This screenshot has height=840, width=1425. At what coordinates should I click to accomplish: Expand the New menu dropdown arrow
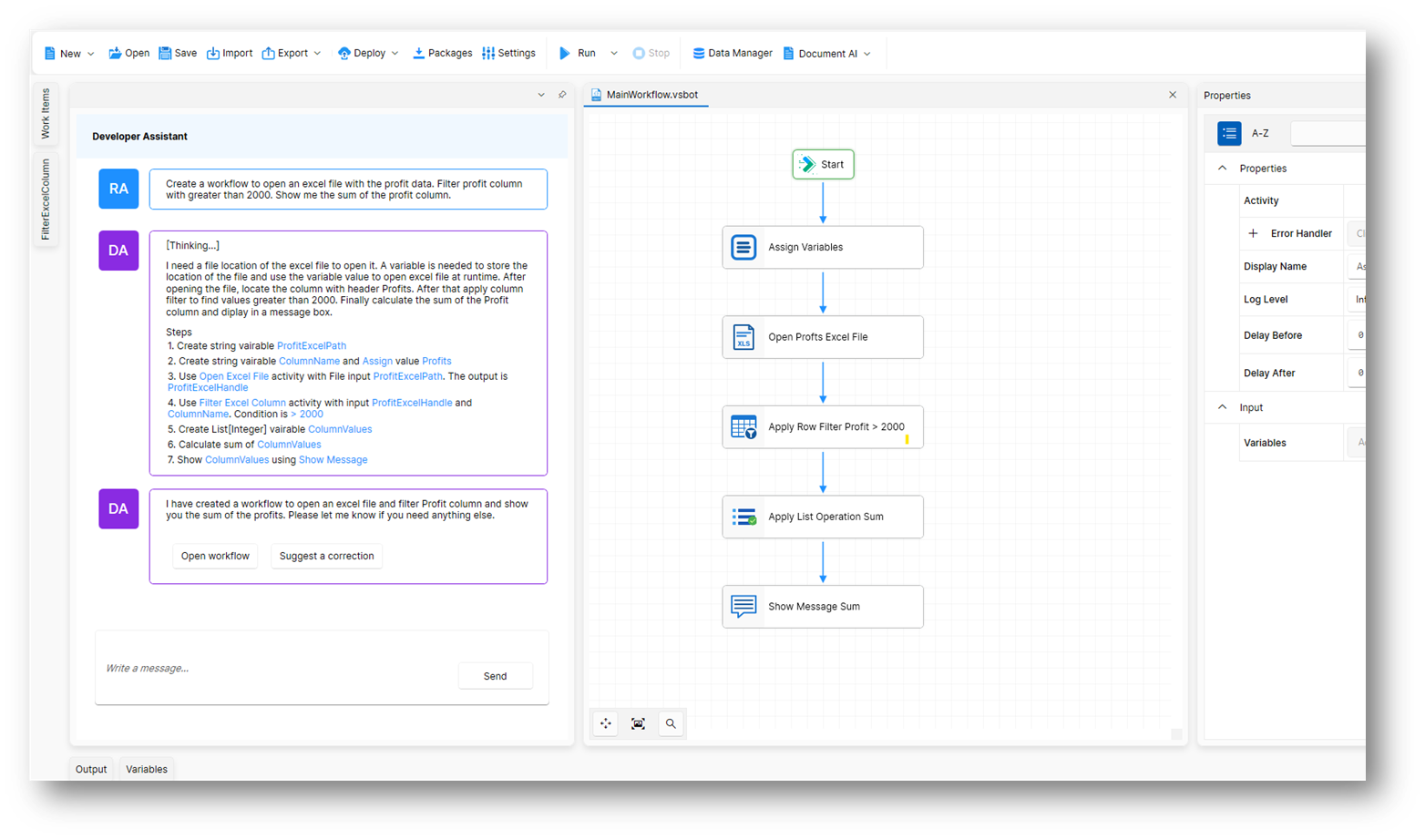click(x=90, y=53)
